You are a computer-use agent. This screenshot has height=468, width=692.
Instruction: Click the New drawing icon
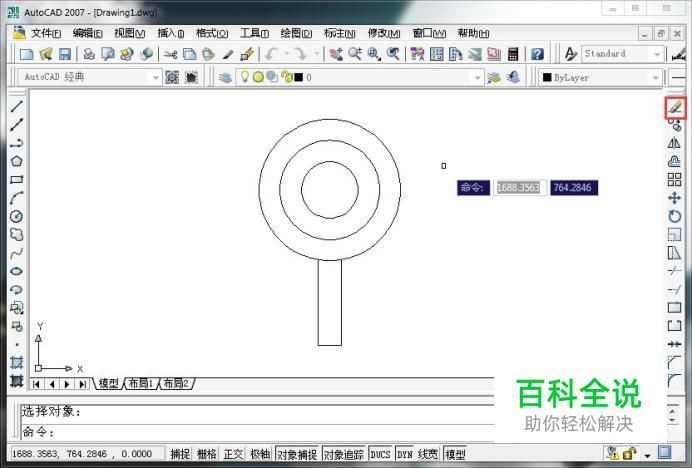26,54
